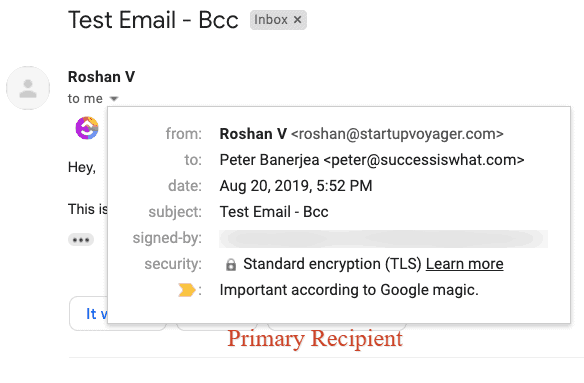Click the TLS lock icon

pyautogui.click(x=231, y=265)
